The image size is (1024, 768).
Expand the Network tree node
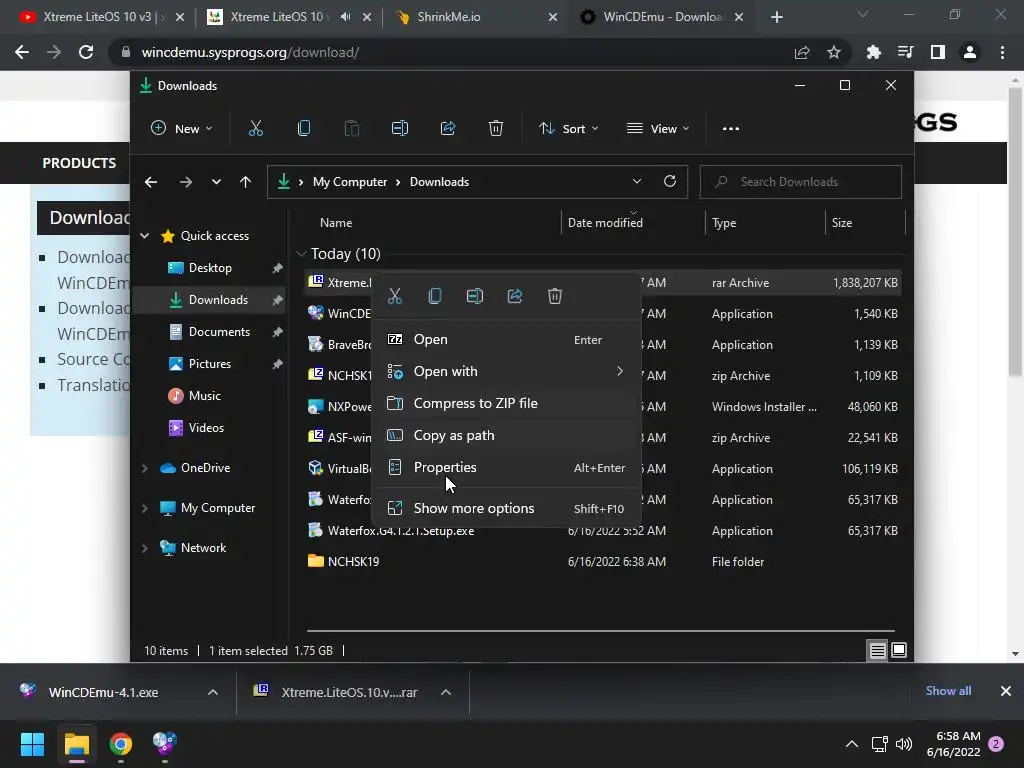coord(144,548)
